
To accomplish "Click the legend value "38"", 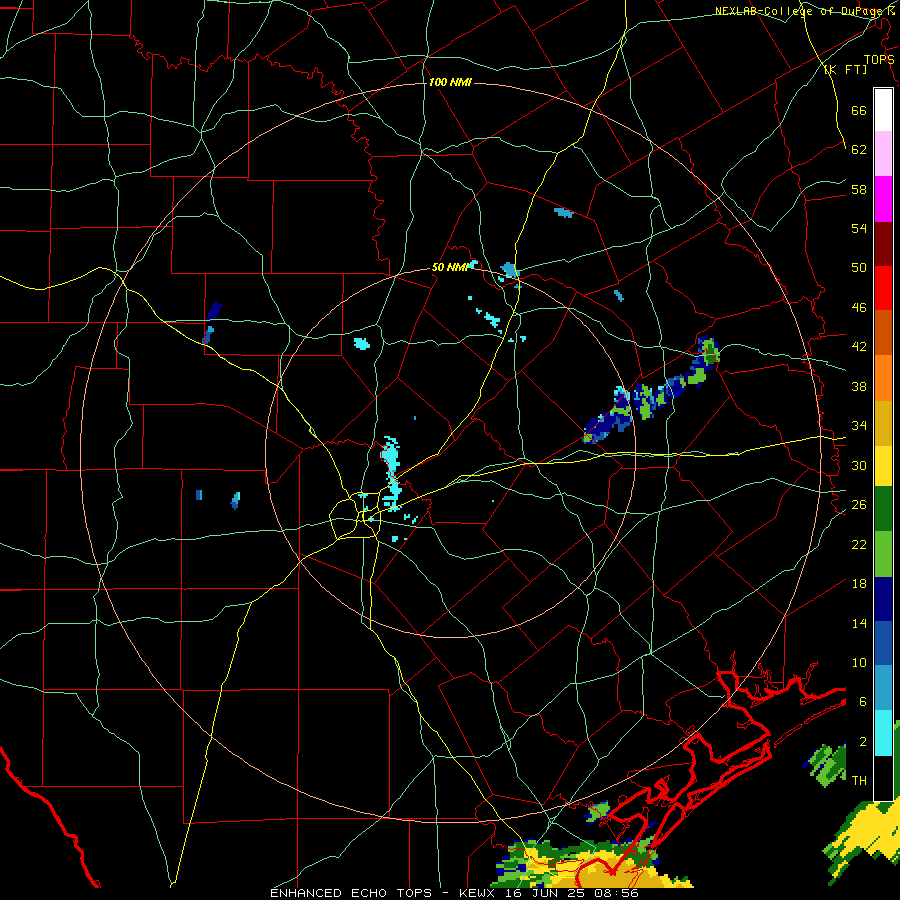I will [859, 386].
